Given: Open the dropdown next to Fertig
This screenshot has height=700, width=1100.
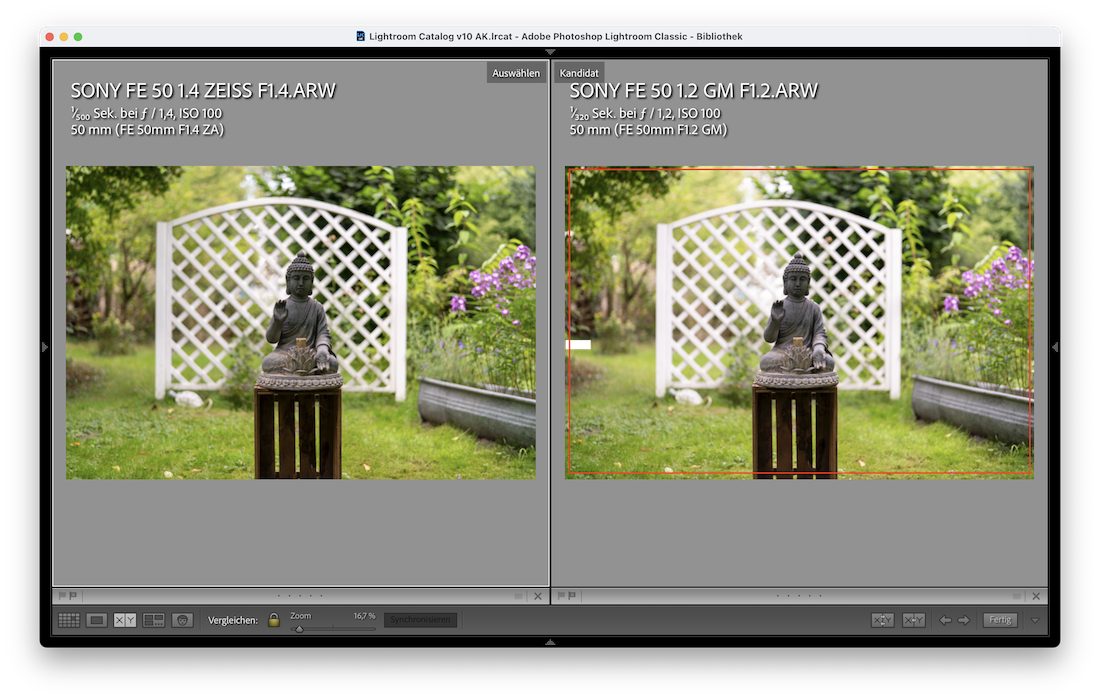Looking at the screenshot, I should [1035, 619].
